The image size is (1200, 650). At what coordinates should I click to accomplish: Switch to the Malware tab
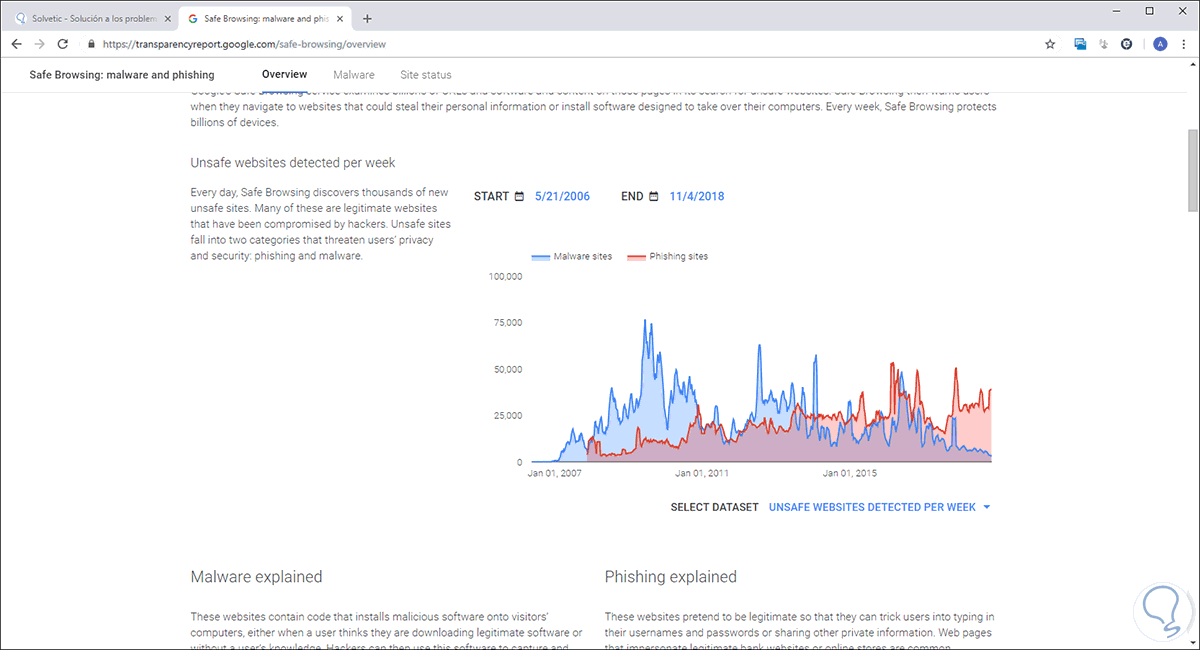(354, 75)
